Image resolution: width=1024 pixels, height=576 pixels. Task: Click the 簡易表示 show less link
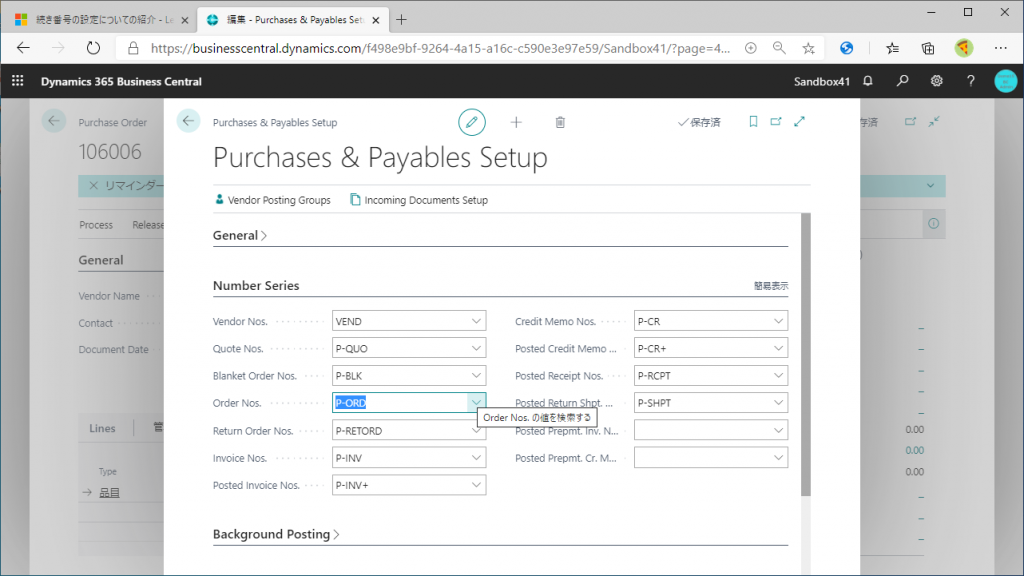click(x=771, y=286)
